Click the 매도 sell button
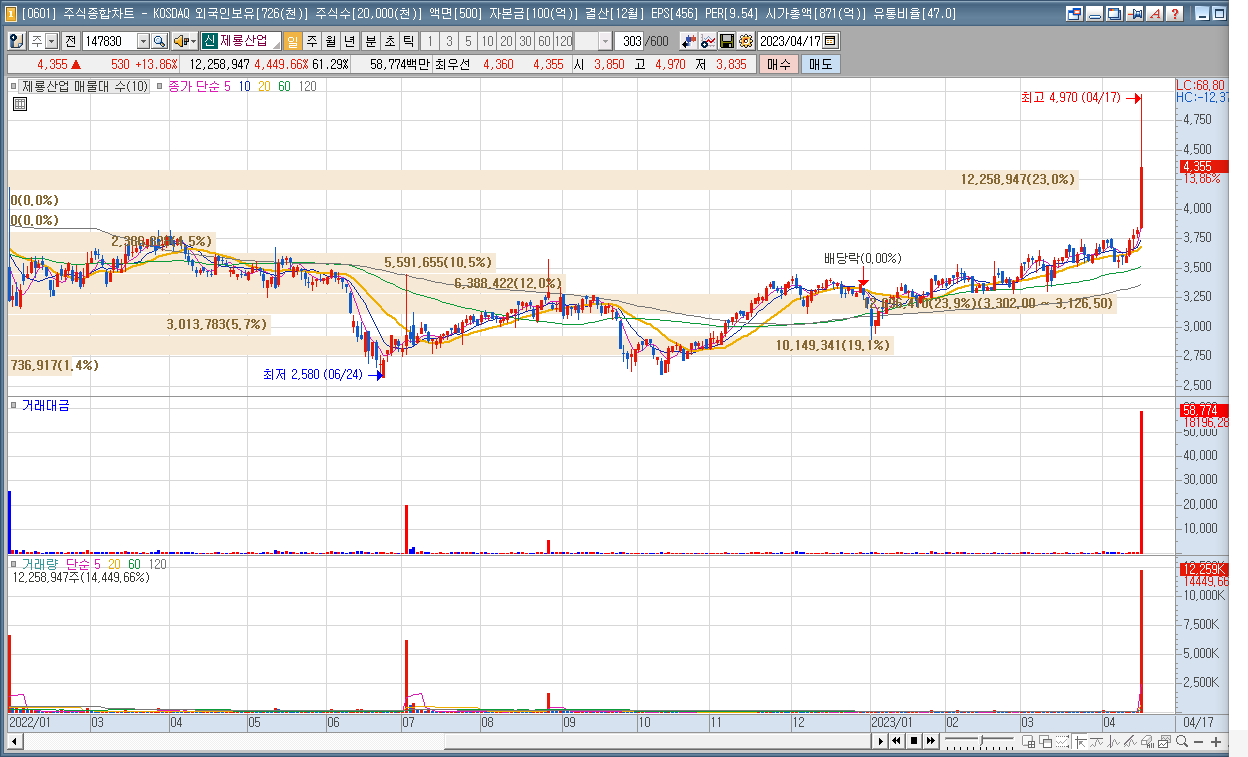Image resolution: width=1248 pixels, height=757 pixels. 820,64
